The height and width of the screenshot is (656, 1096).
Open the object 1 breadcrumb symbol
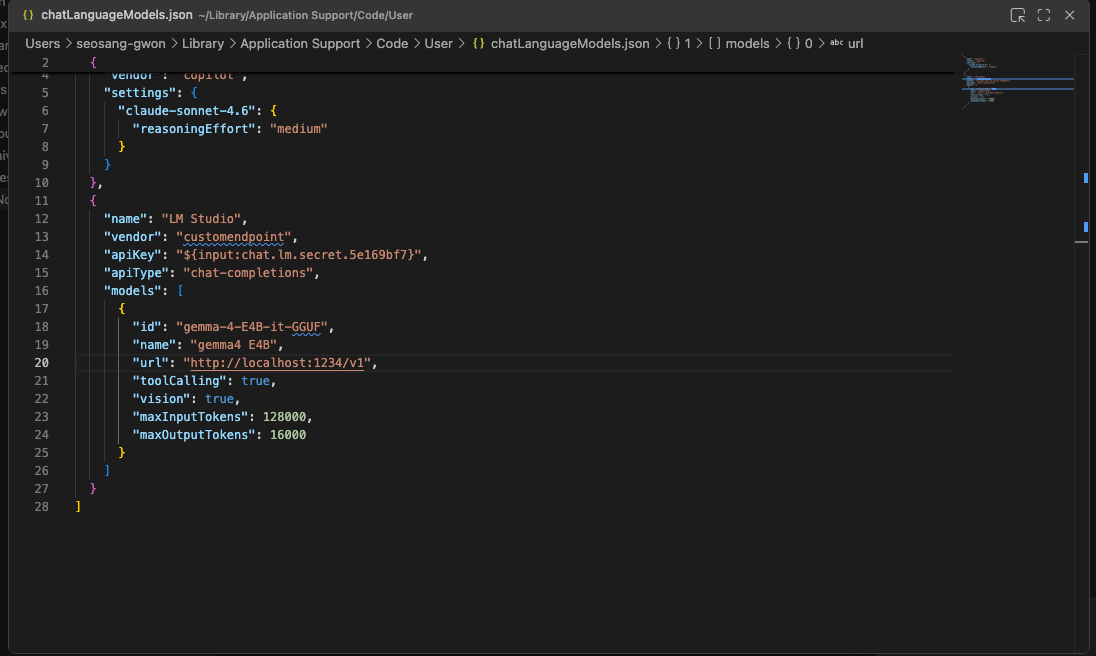click(x=679, y=43)
